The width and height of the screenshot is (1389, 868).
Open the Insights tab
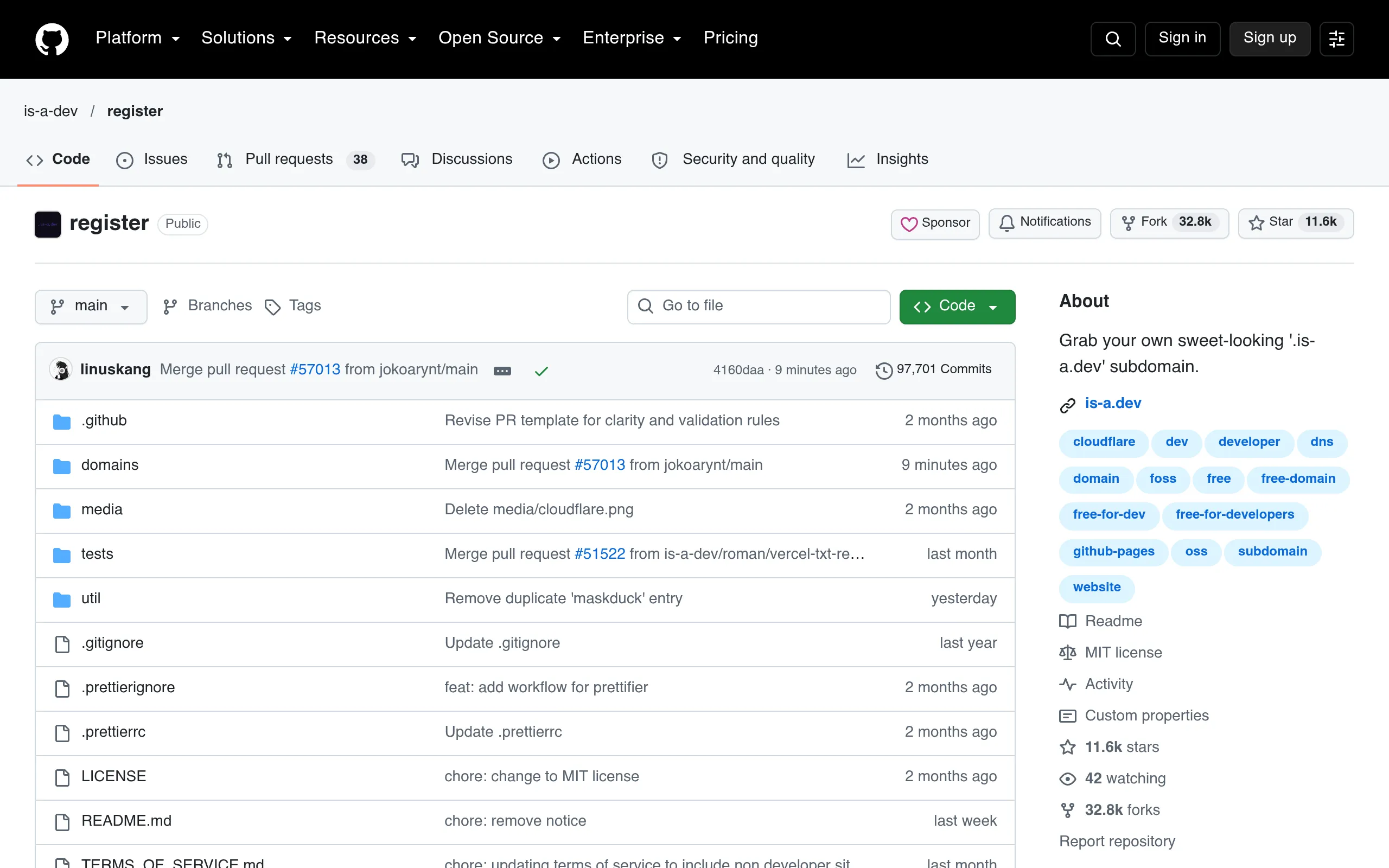pyautogui.click(x=887, y=159)
